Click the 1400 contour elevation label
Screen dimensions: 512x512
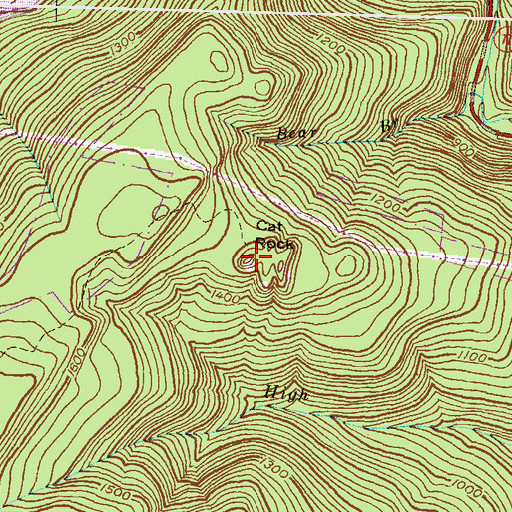pos(226,296)
